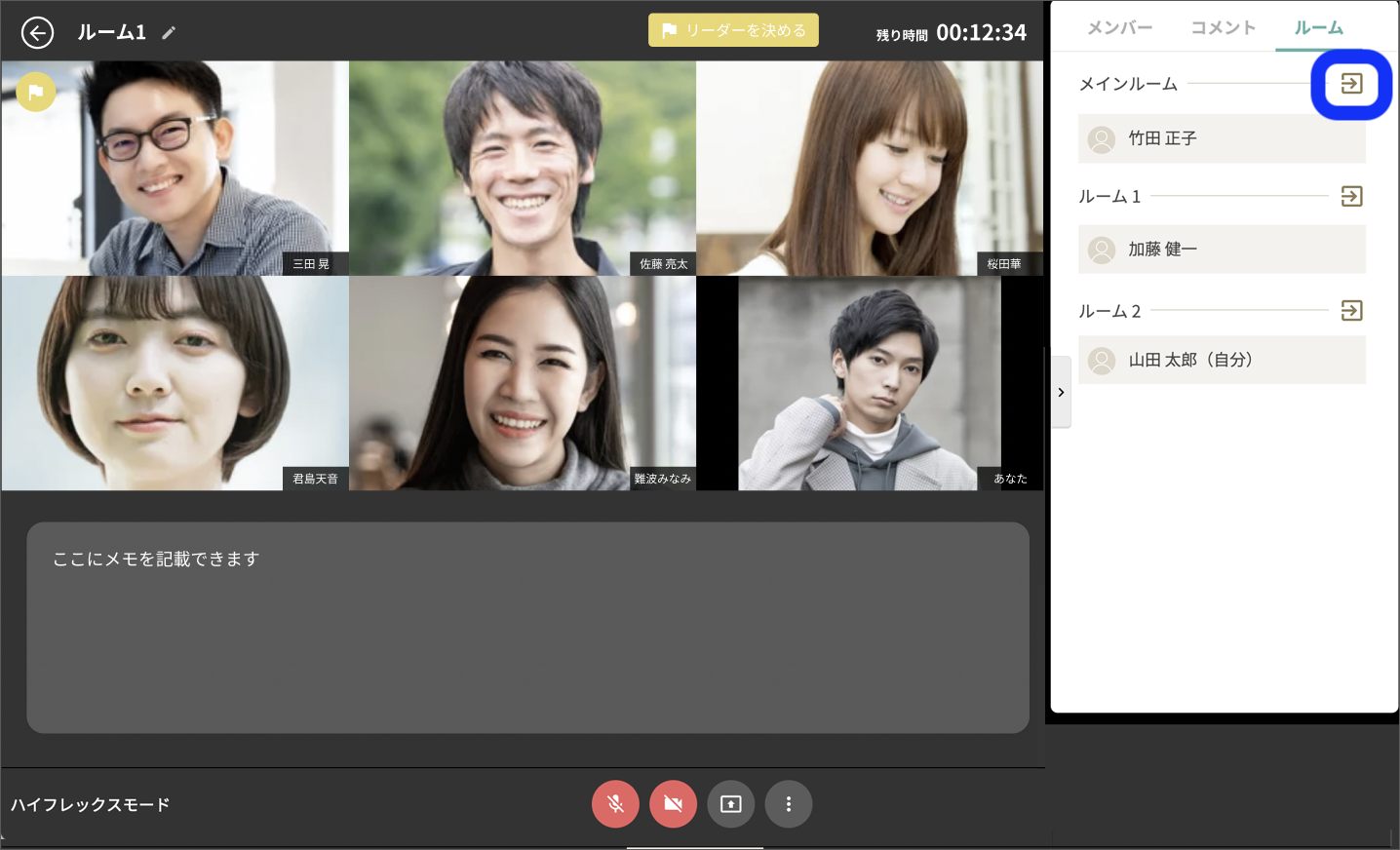The width and height of the screenshot is (1400, 850).
Task: Join ルーム 2 using its enter icon
Action: (x=1351, y=311)
